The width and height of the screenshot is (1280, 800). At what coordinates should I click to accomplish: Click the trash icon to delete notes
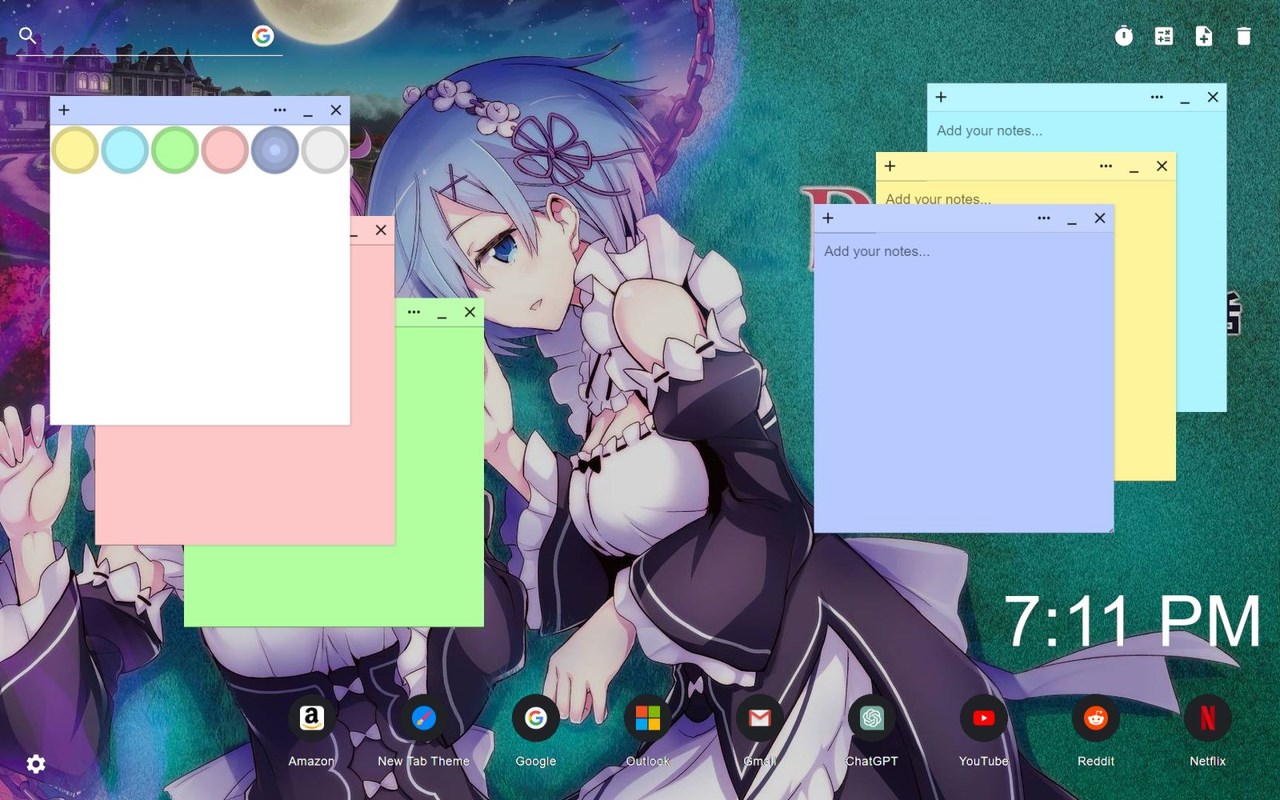pos(1244,36)
